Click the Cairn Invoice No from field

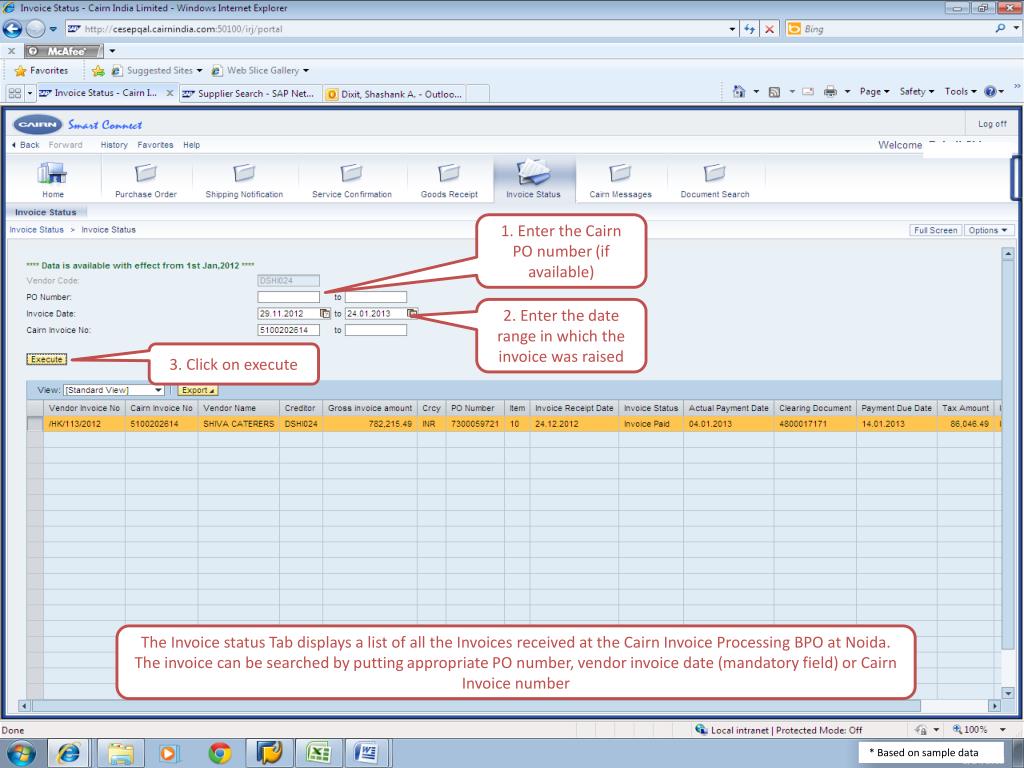coord(289,330)
